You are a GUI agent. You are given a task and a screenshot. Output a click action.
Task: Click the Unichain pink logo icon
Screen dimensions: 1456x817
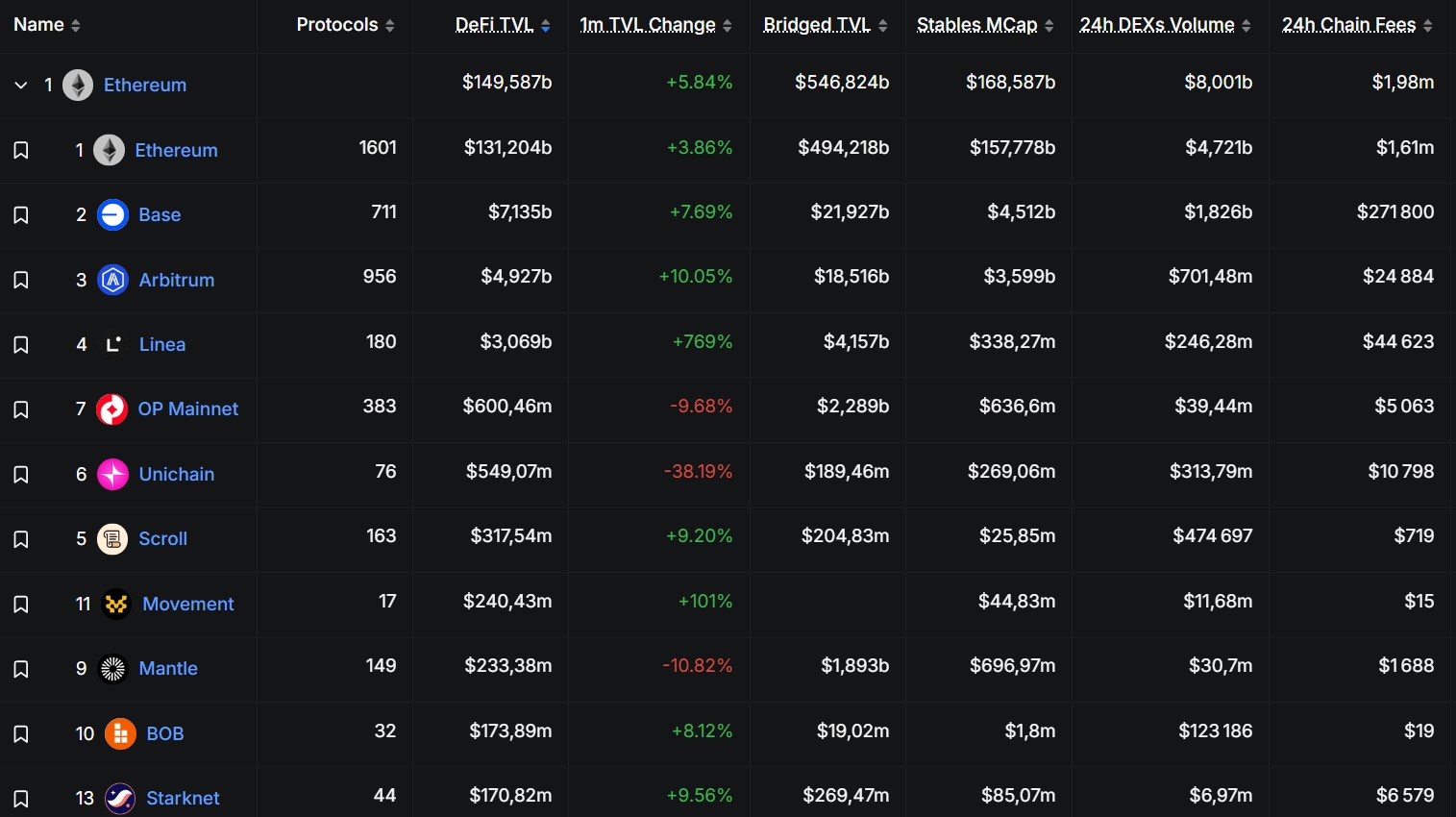(112, 474)
